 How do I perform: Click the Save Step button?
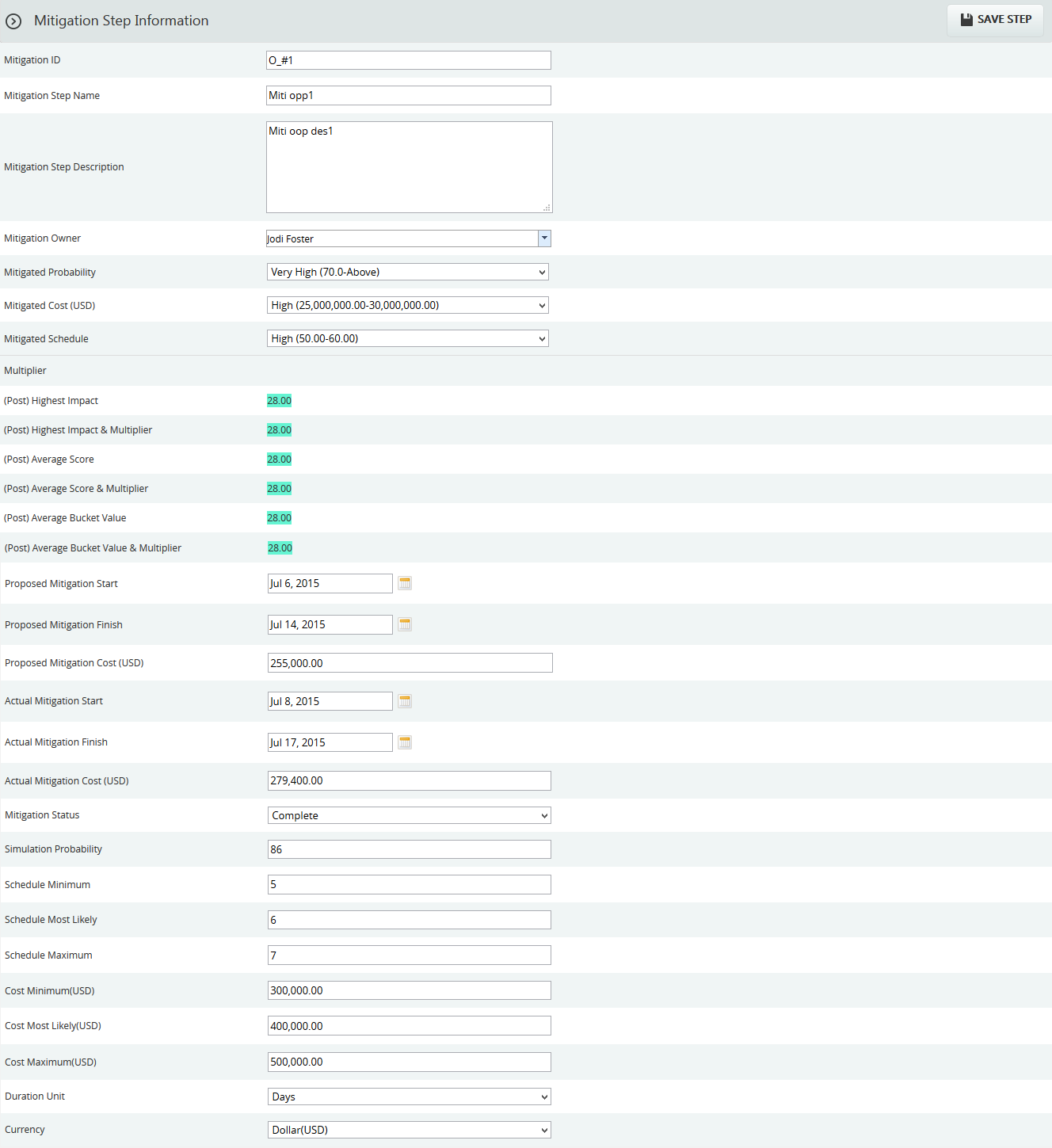995,20
